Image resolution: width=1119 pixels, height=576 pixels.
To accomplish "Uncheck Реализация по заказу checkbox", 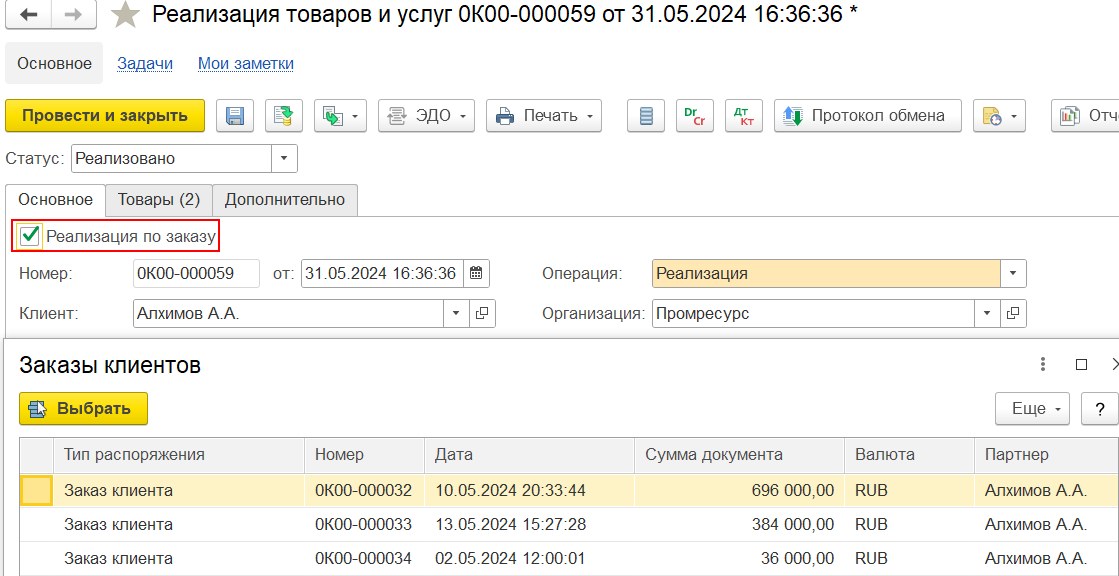I will 31,236.
